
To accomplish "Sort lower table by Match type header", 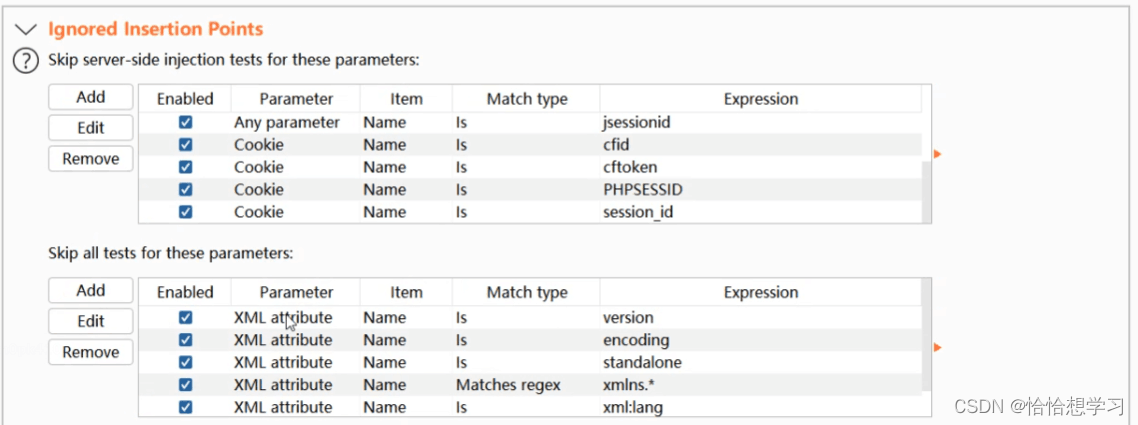I will click(x=526, y=293).
